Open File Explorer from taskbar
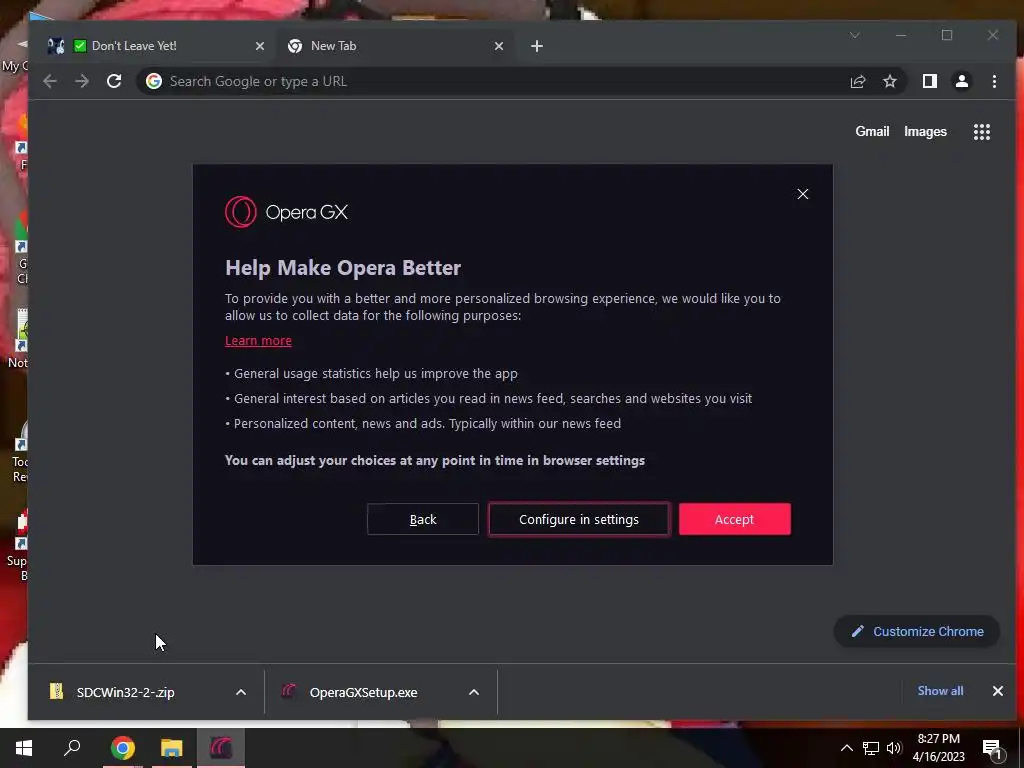 coord(172,748)
